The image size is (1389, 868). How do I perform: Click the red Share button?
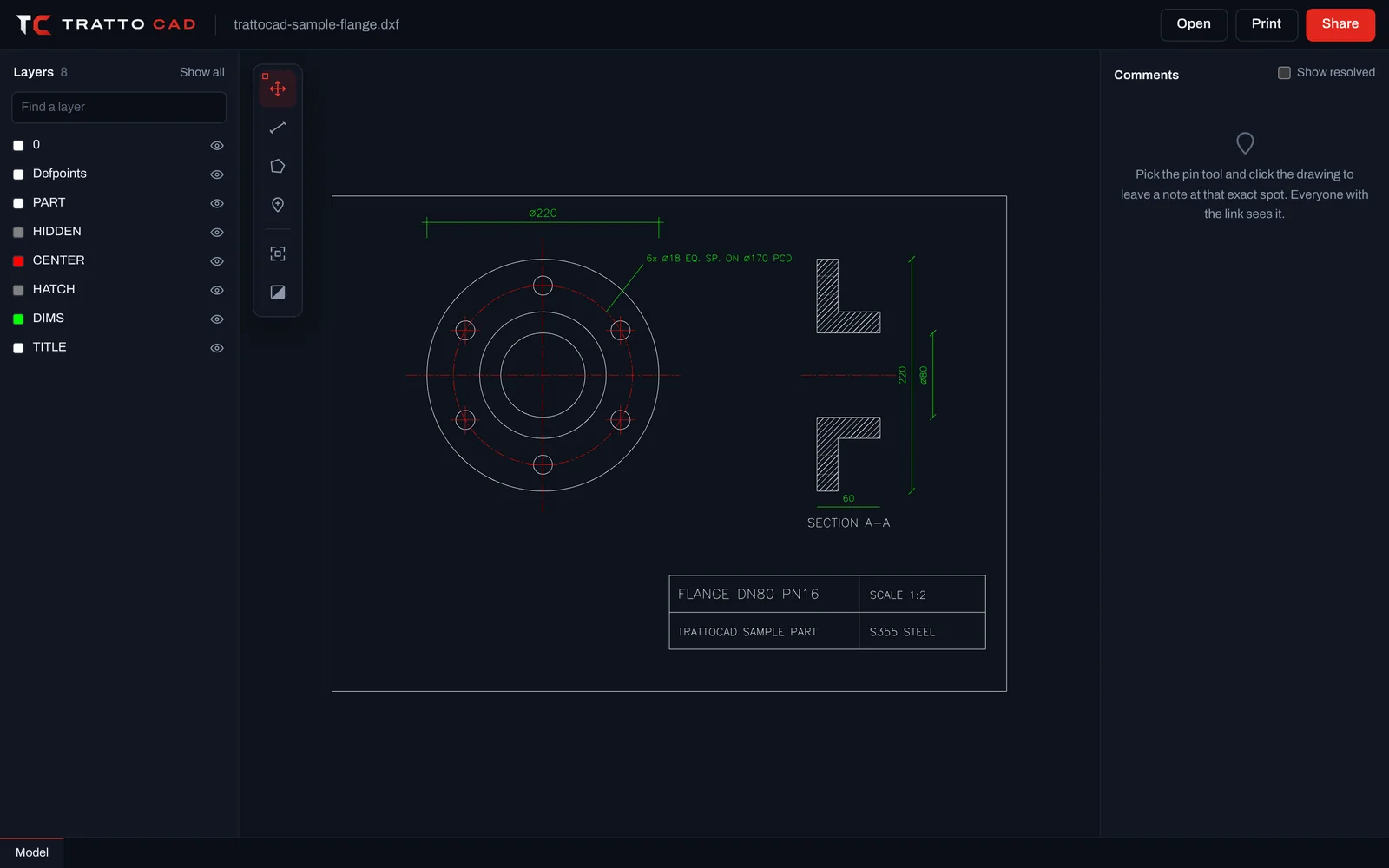pos(1340,24)
